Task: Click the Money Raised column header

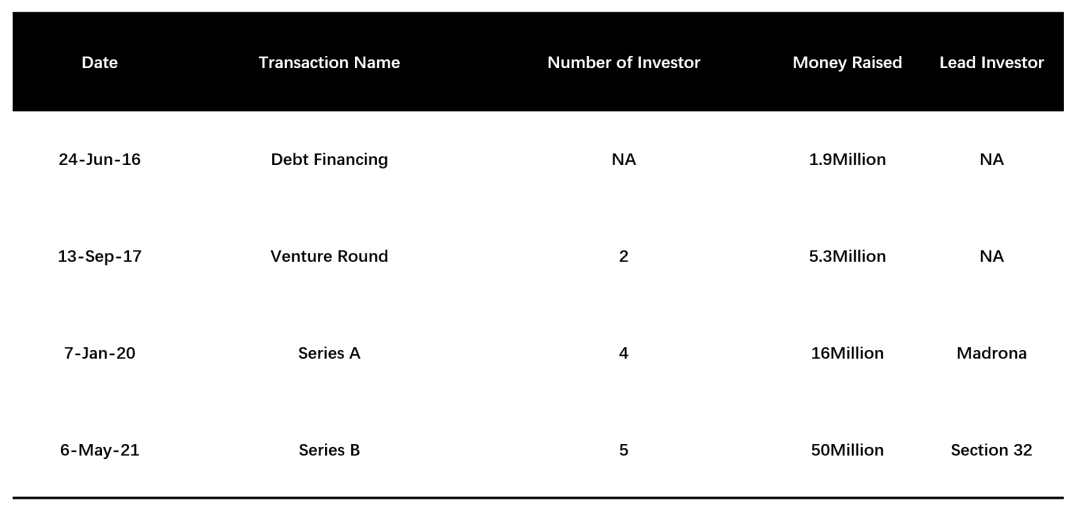Action: point(847,63)
